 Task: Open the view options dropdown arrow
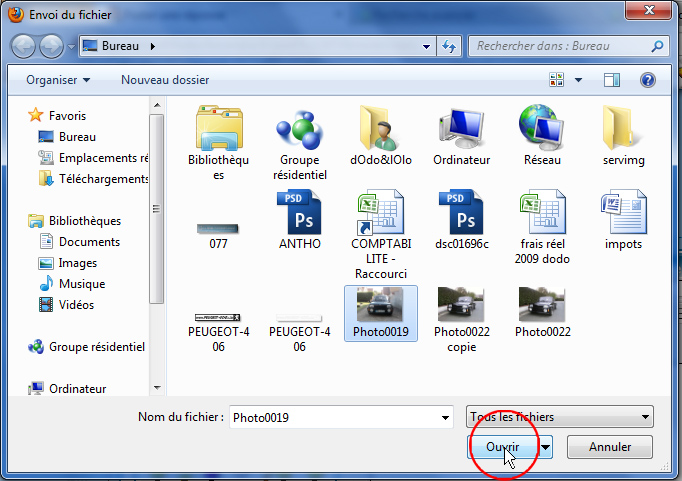[578, 79]
